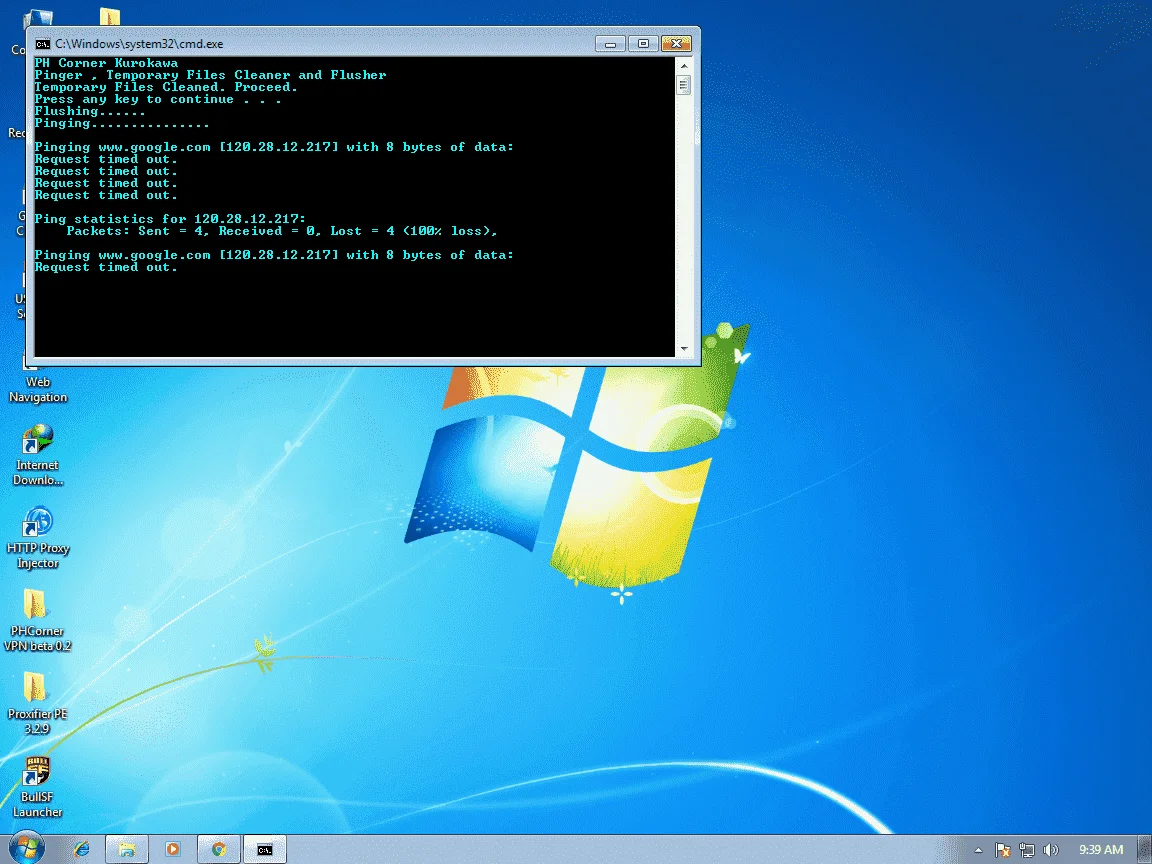Open Windows Media Player from the taskbar
Viewport: 1152px width, 864px height.
pyautogui.click(x=173, y=849)
